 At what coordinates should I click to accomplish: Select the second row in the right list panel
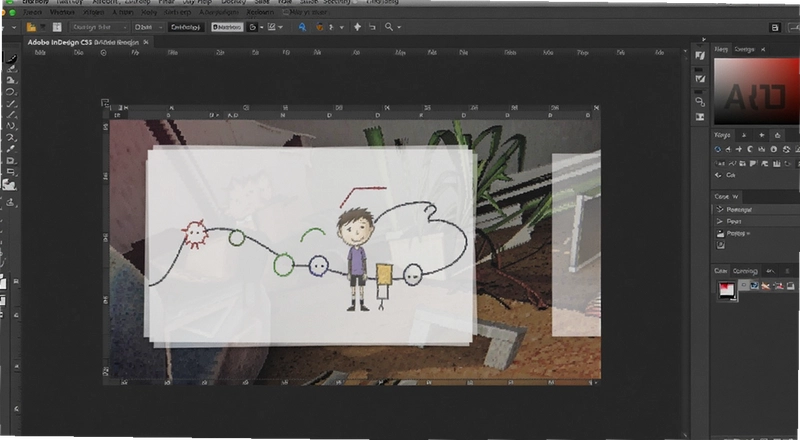coord(756,221)
